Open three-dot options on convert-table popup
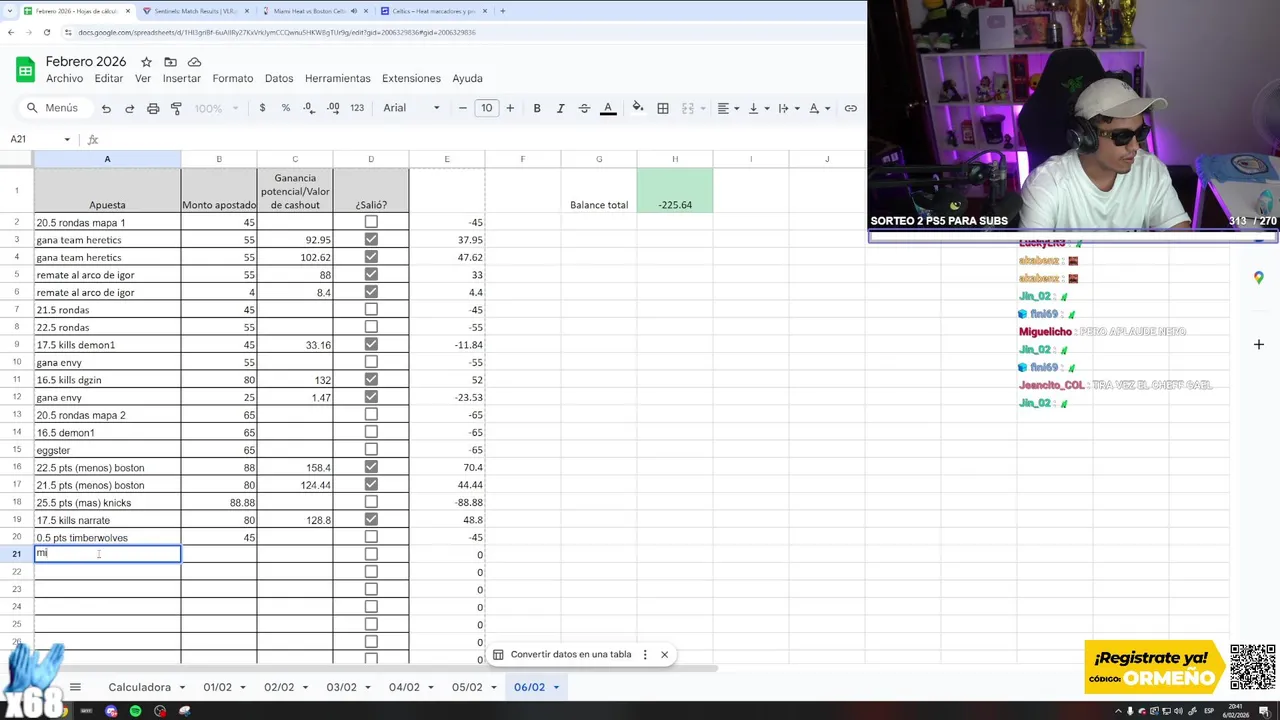The image size is (1280, 720). pos(645,654)
